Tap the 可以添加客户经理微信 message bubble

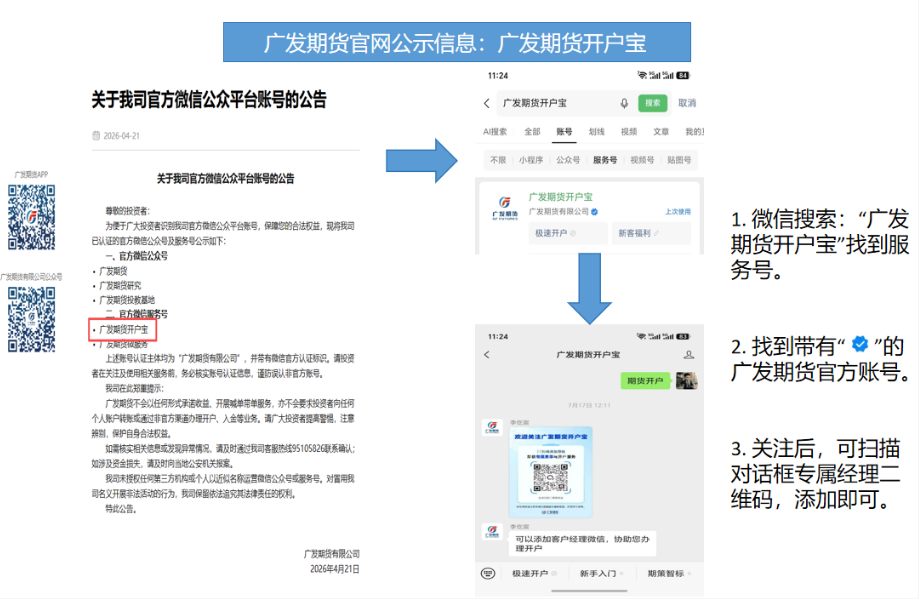[x=583, y=543]
